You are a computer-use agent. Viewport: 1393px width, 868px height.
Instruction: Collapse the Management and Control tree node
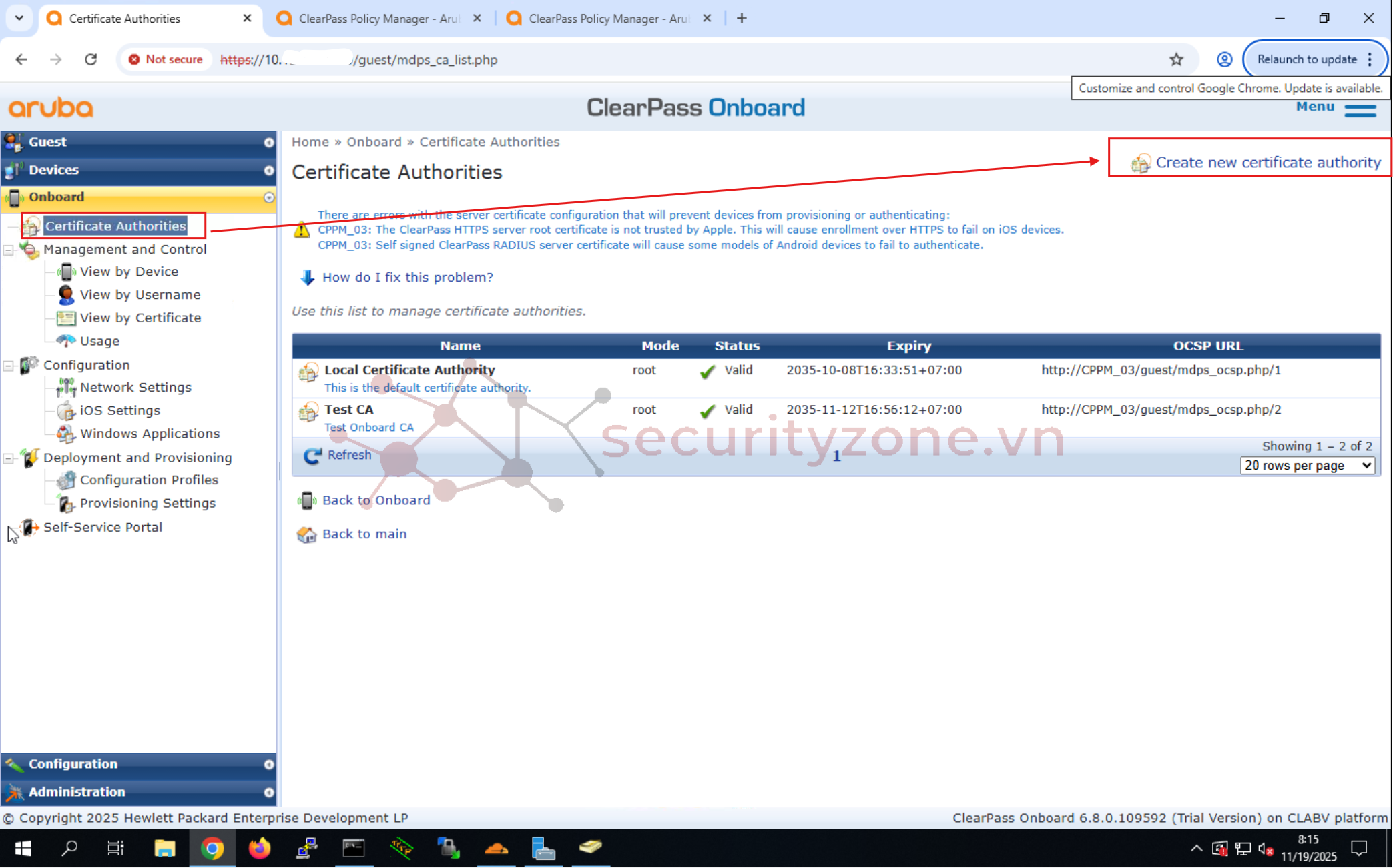pos(9,250)
